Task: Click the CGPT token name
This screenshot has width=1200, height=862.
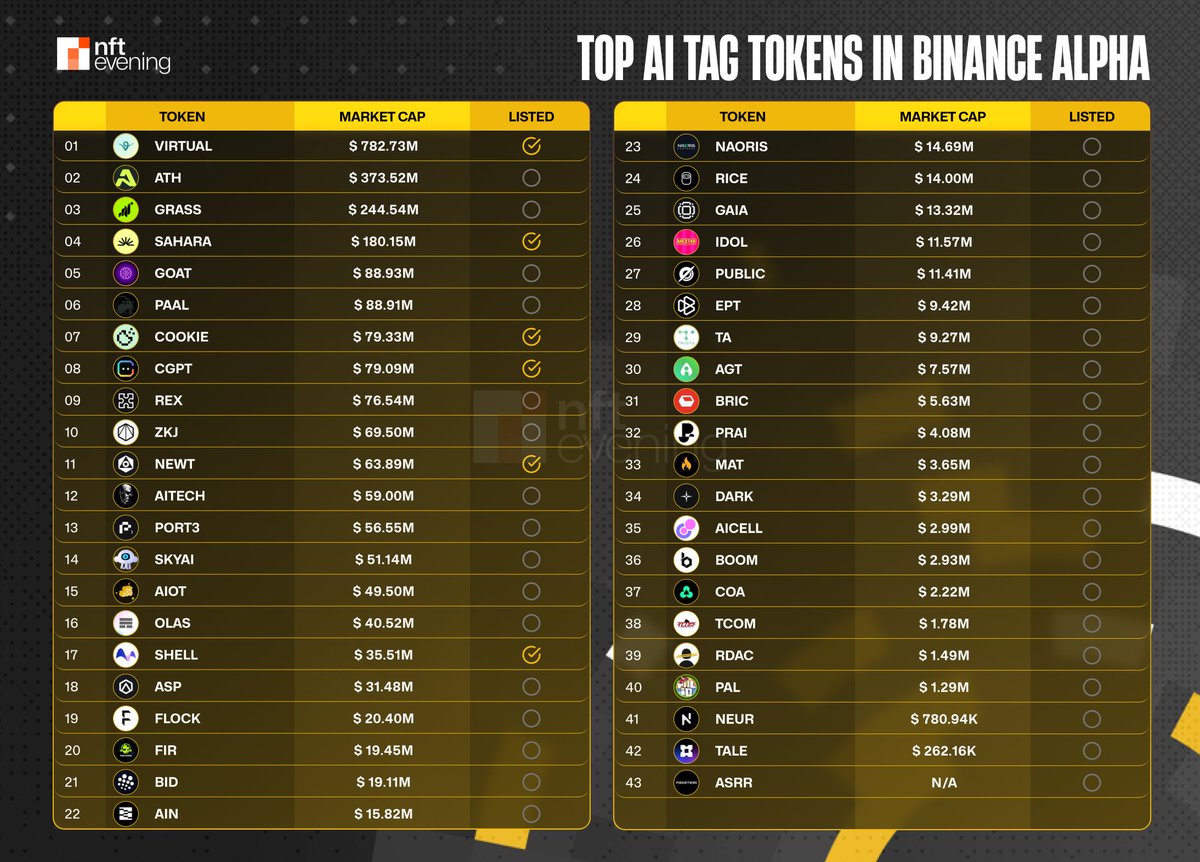Action: [173, 369]
